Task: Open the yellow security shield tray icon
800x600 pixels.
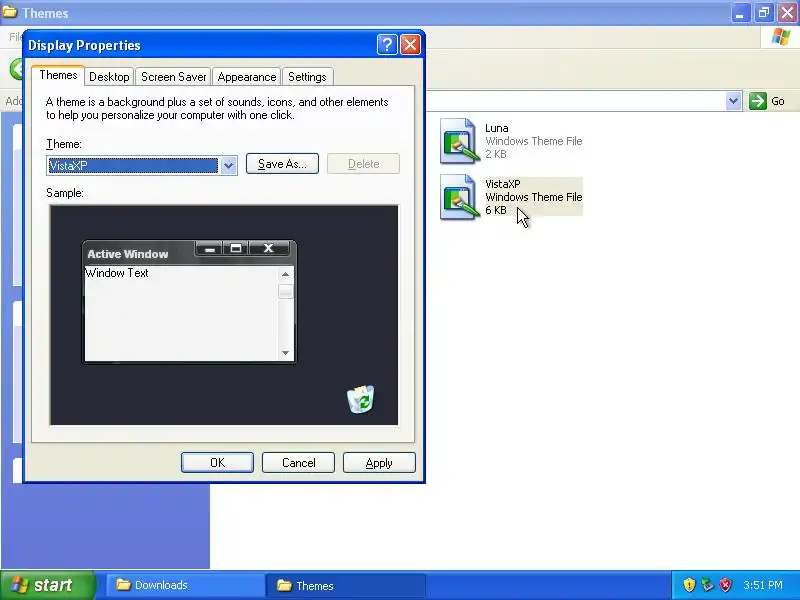Action: (x=689, y=585)
